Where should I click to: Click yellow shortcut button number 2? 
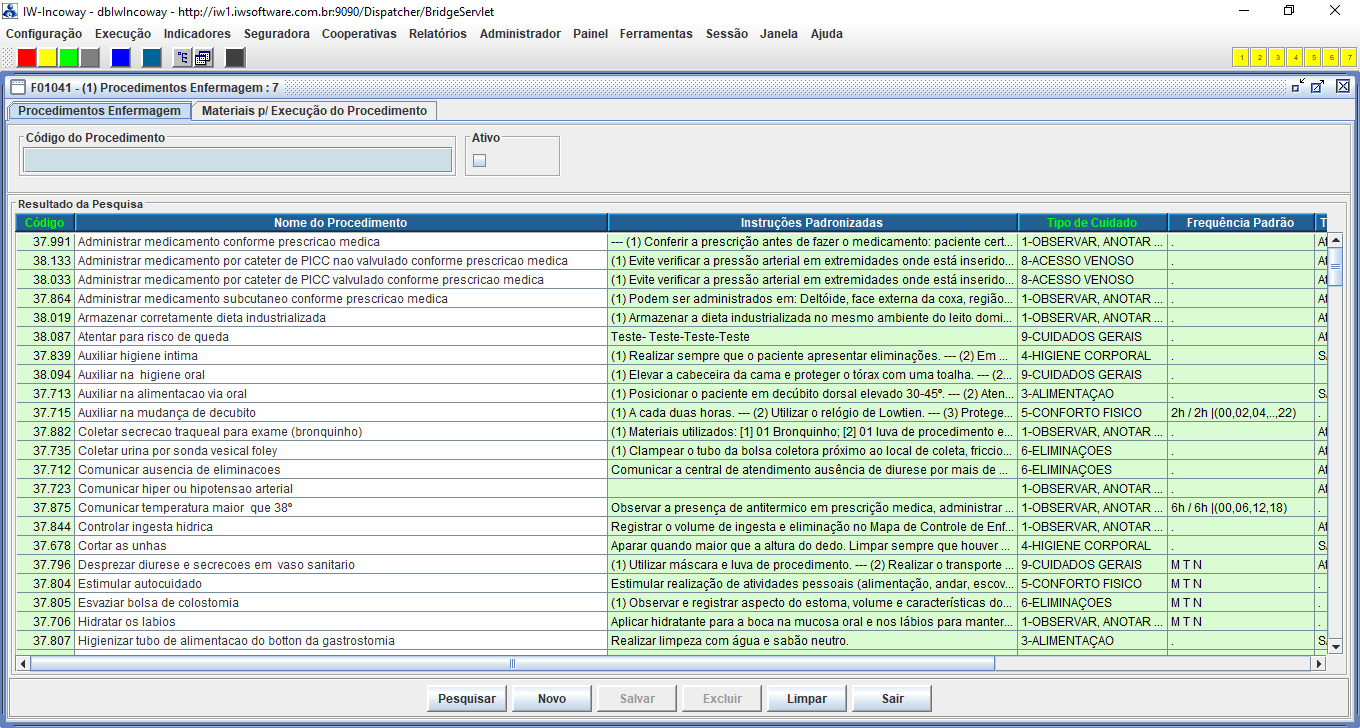click(1259, 57)
